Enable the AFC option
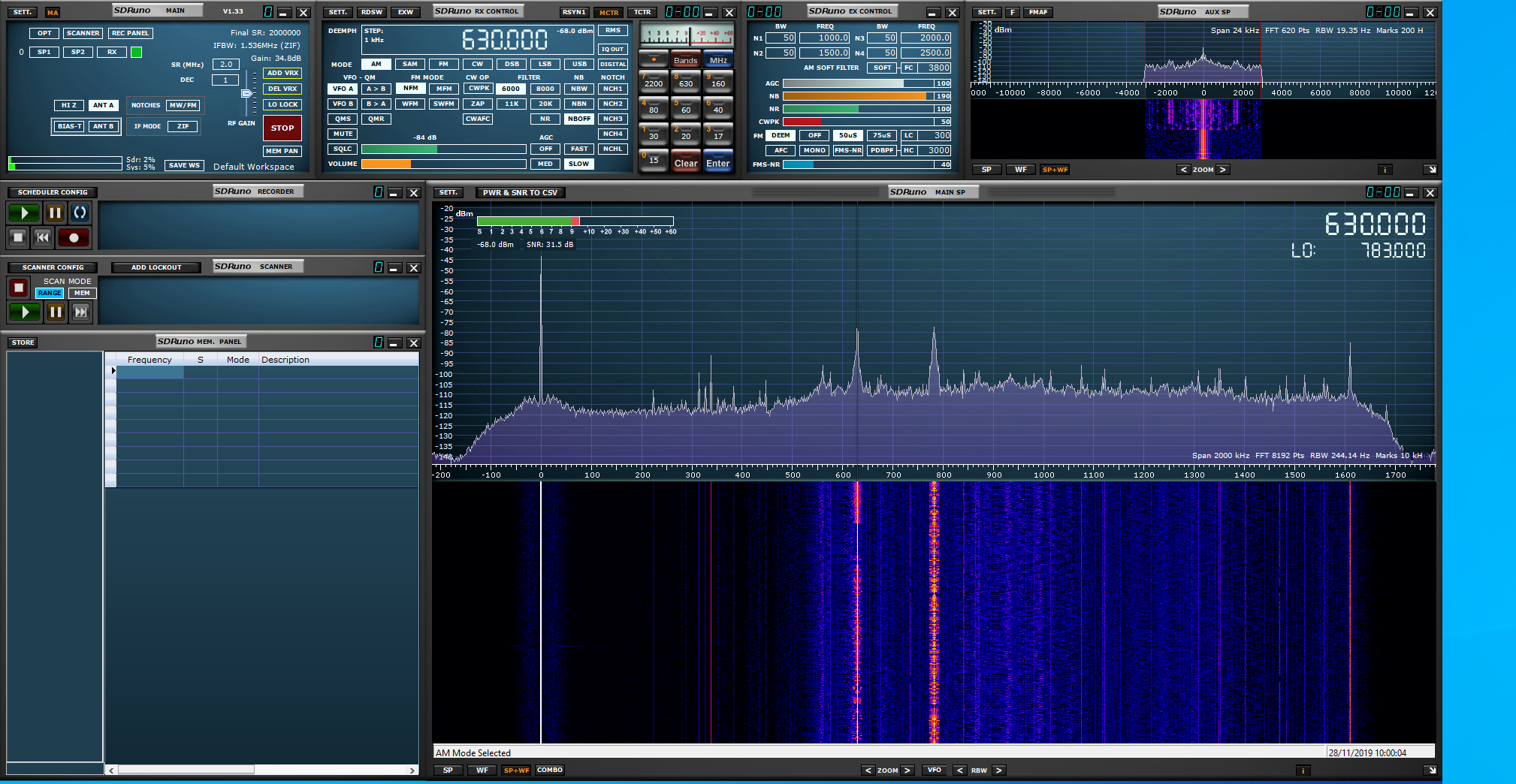This screenshot has width=1516, height=784. (x=781, y=151)
